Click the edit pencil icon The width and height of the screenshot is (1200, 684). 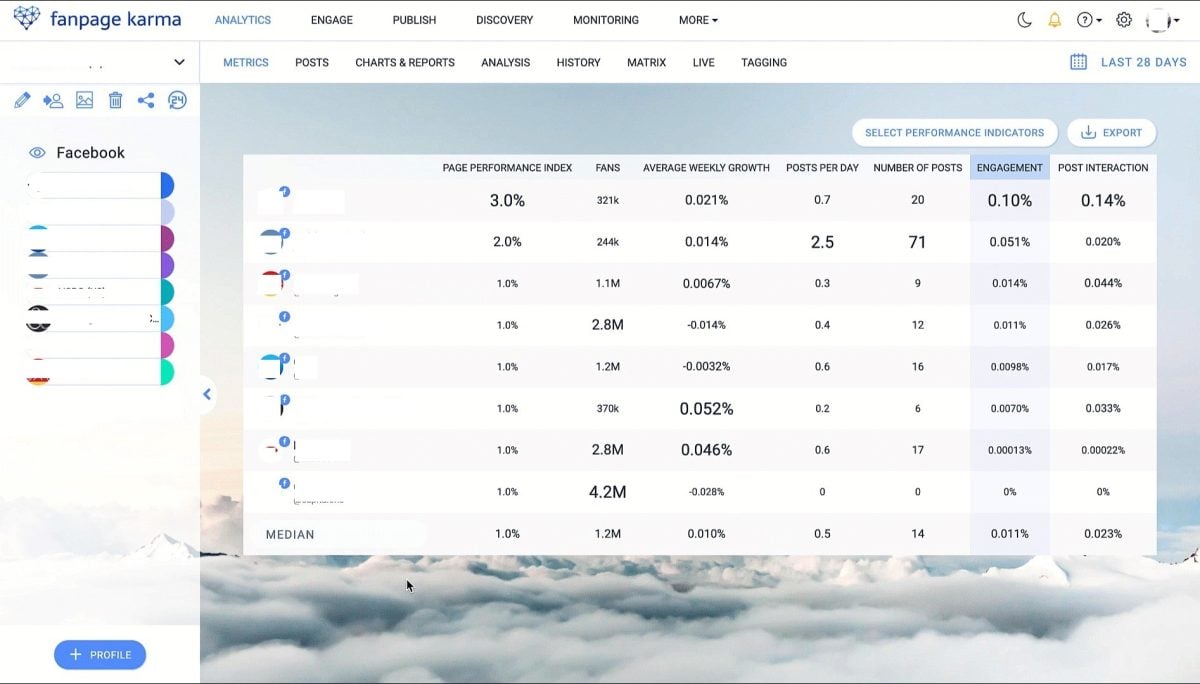[x=22, y=100]
